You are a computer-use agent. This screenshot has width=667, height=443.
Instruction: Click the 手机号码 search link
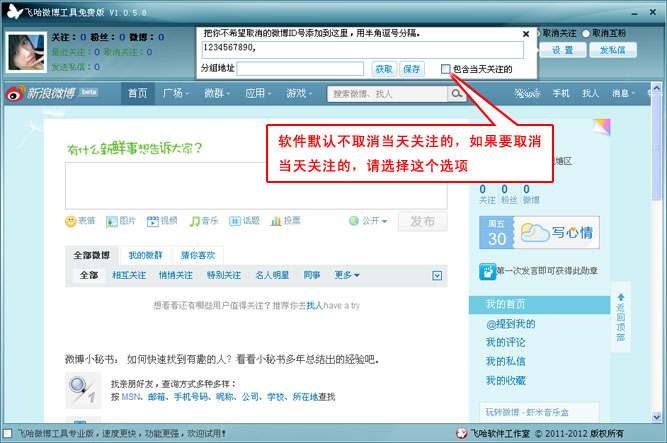coord(191,397)
